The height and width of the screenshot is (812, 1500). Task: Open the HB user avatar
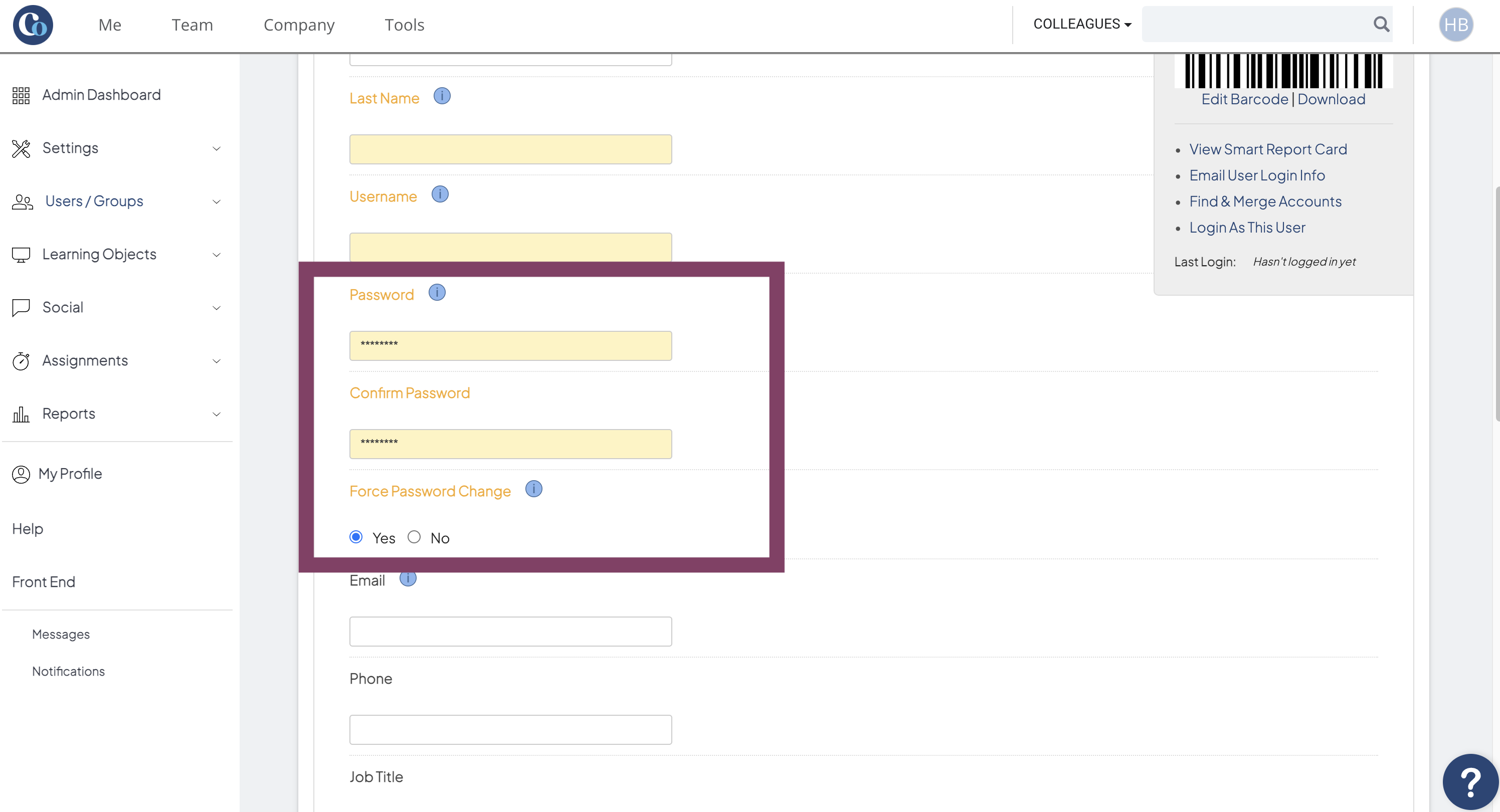(1456, 25)
